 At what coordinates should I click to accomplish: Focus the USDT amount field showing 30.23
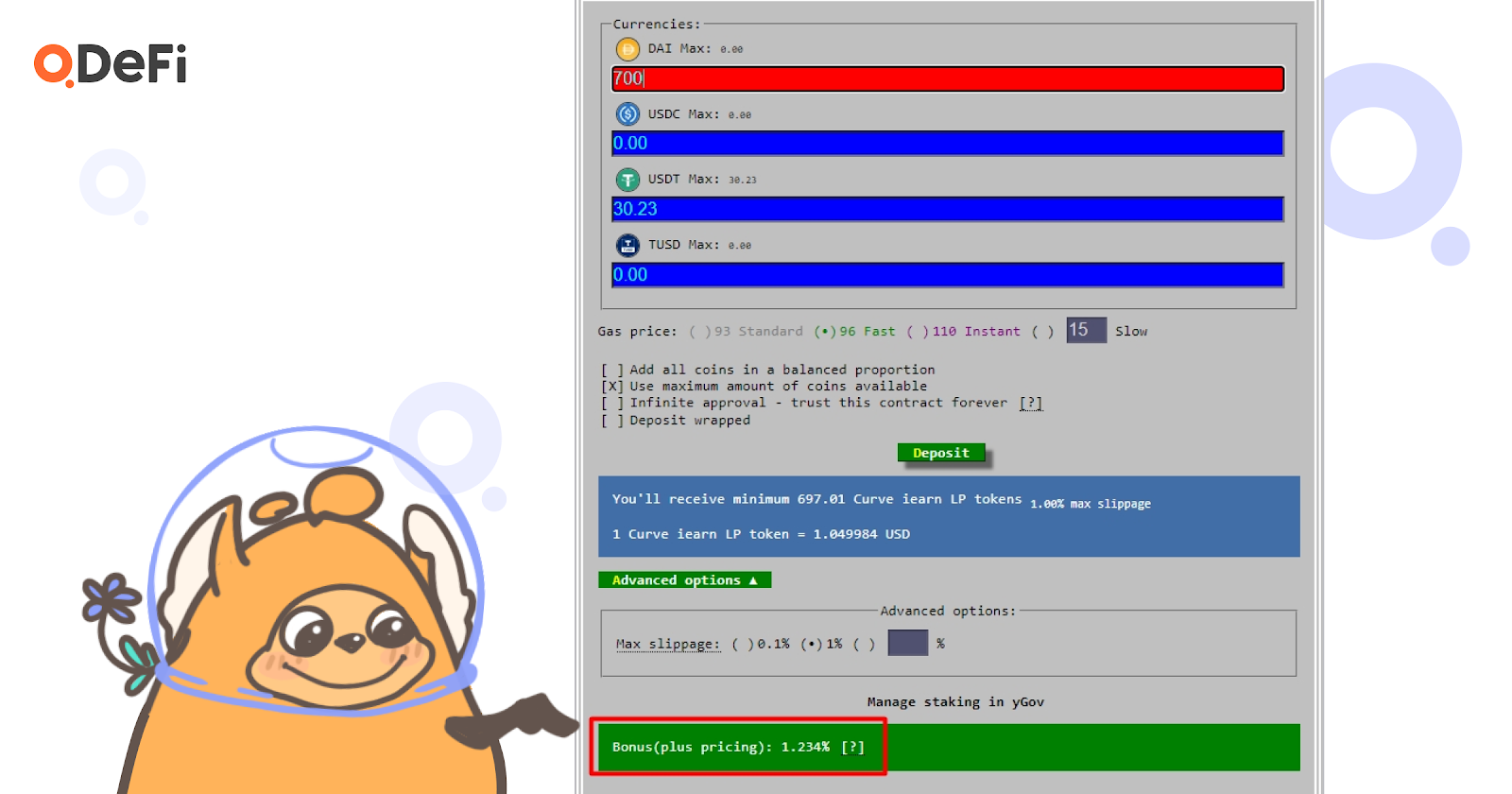tap(948, 209)
